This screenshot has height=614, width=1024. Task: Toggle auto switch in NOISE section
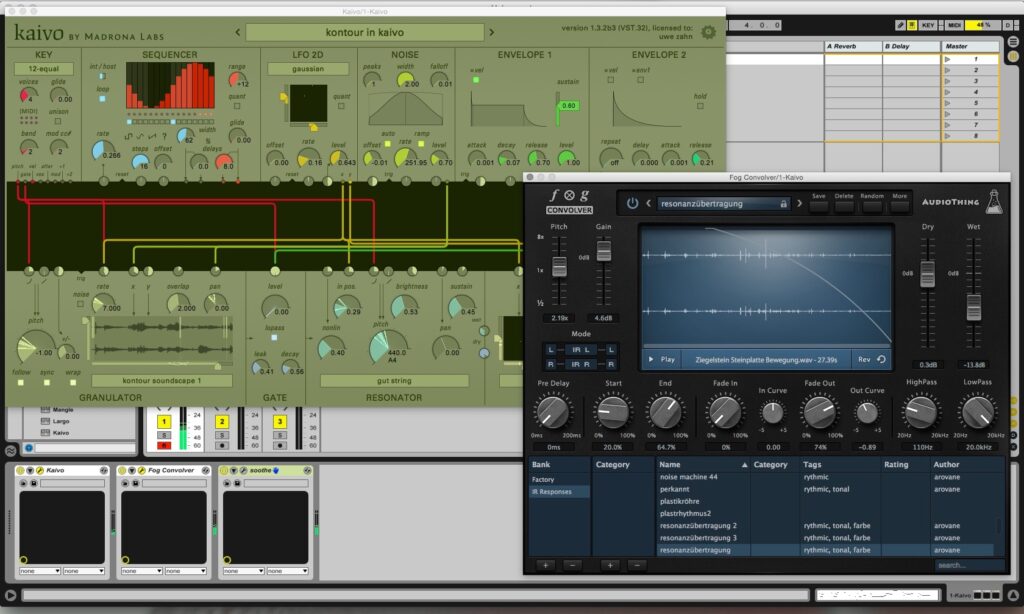tap(388, 144)
